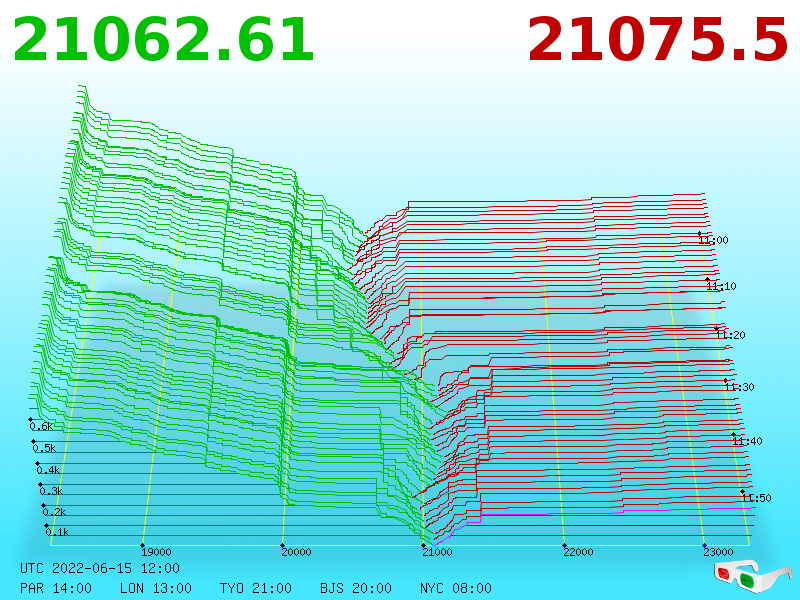The width and height of the screenshot is (800, 600).
Task: Select the 11:40 time axis marker
Action: click(747, 441)
